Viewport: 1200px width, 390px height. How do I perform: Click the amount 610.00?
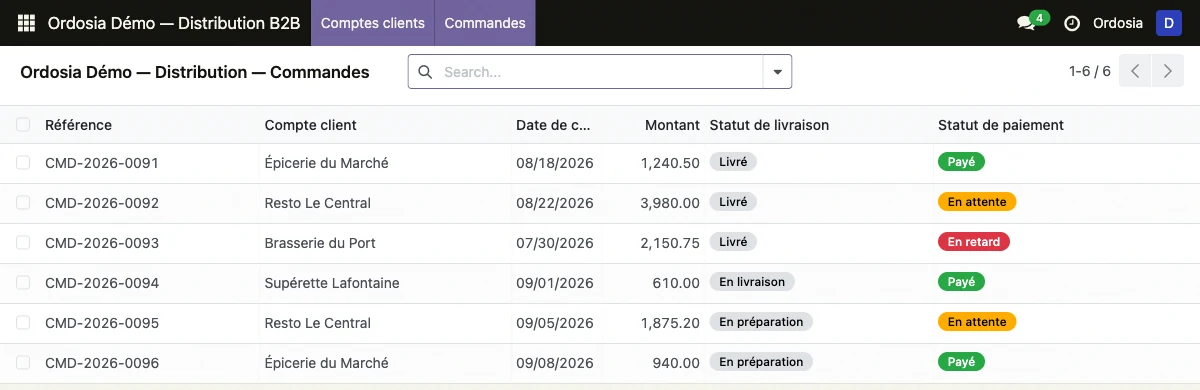click(x=676, y=283)
